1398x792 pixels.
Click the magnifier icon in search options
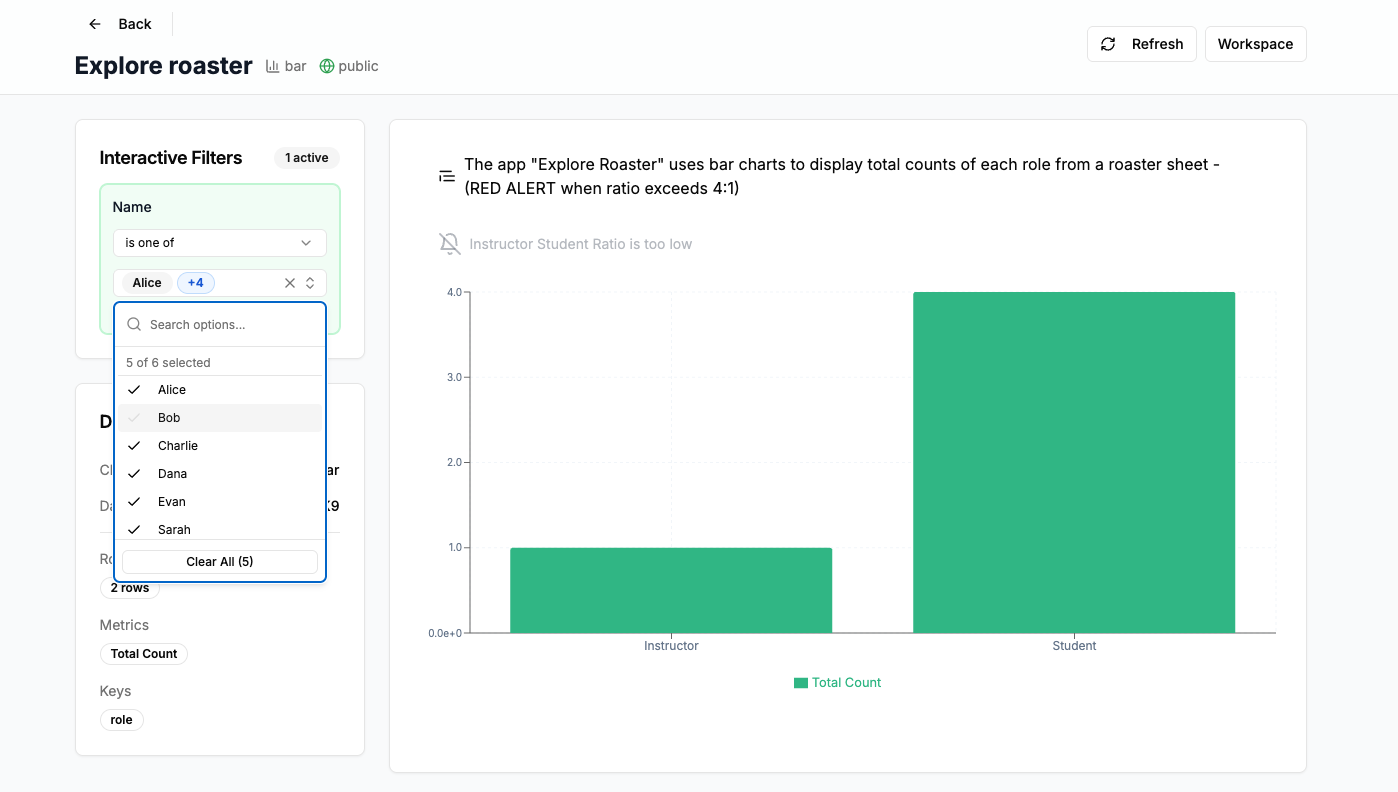click(x=134, y=325)
